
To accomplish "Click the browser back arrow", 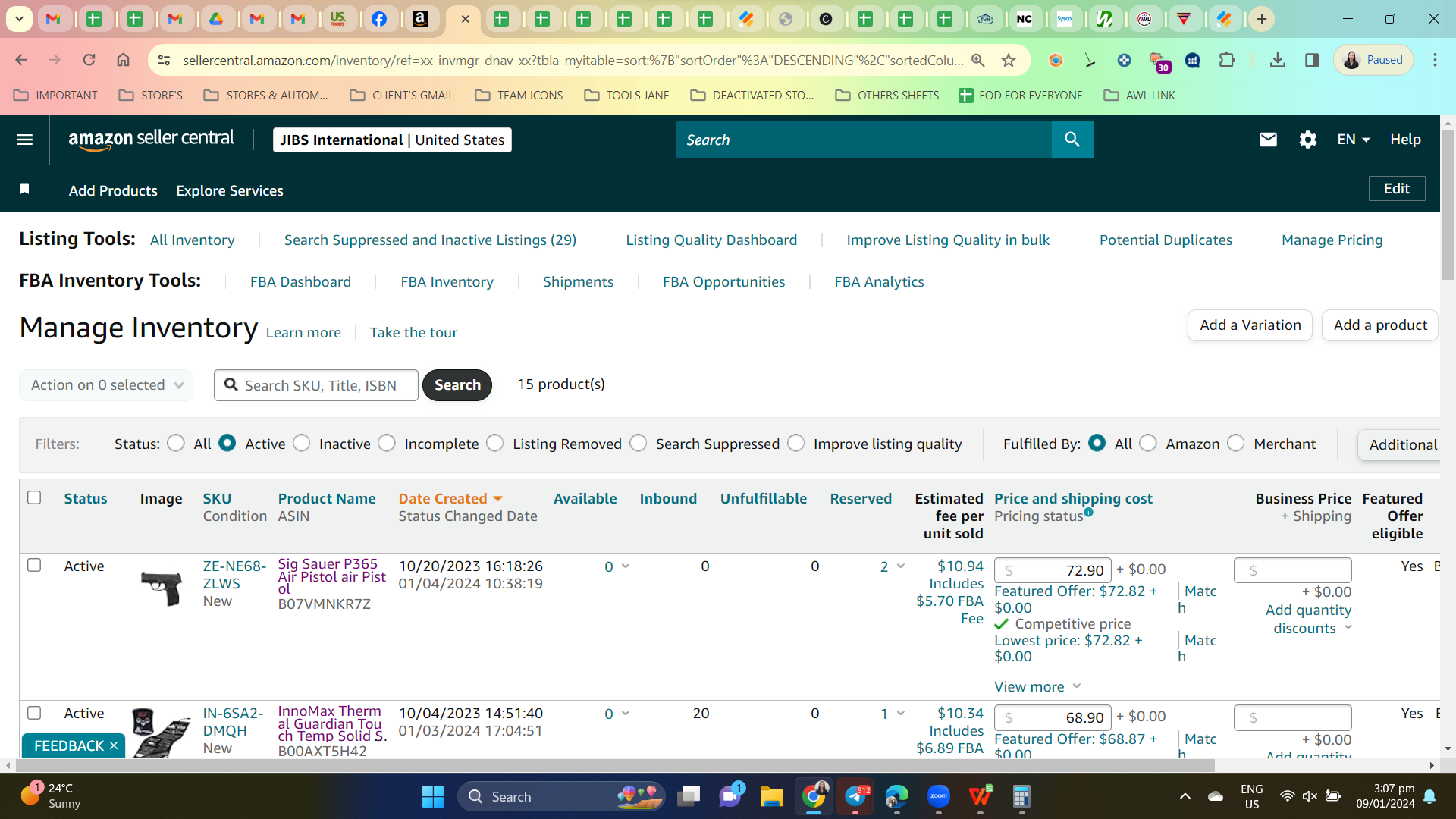I will [x=21, y=60].
